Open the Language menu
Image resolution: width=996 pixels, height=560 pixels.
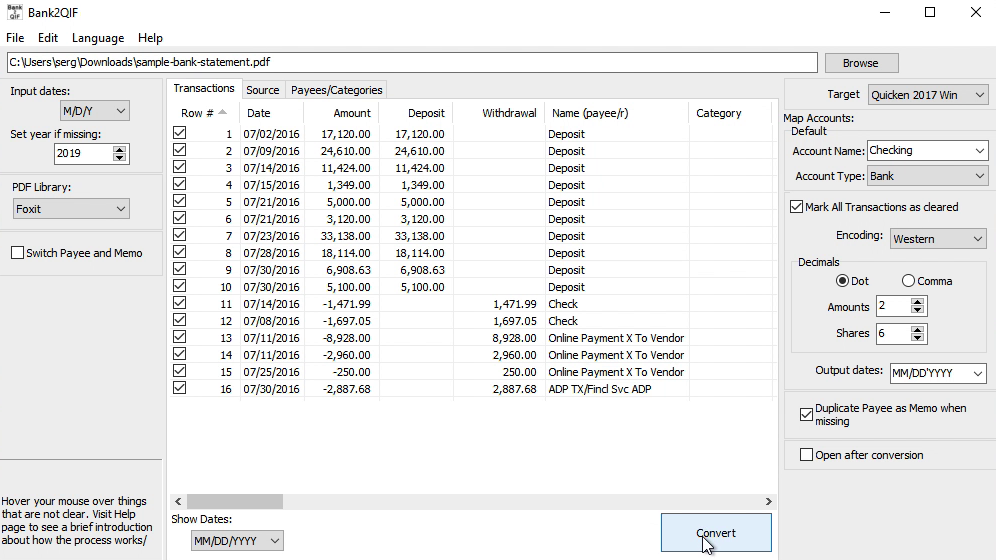tap(98, 38)
